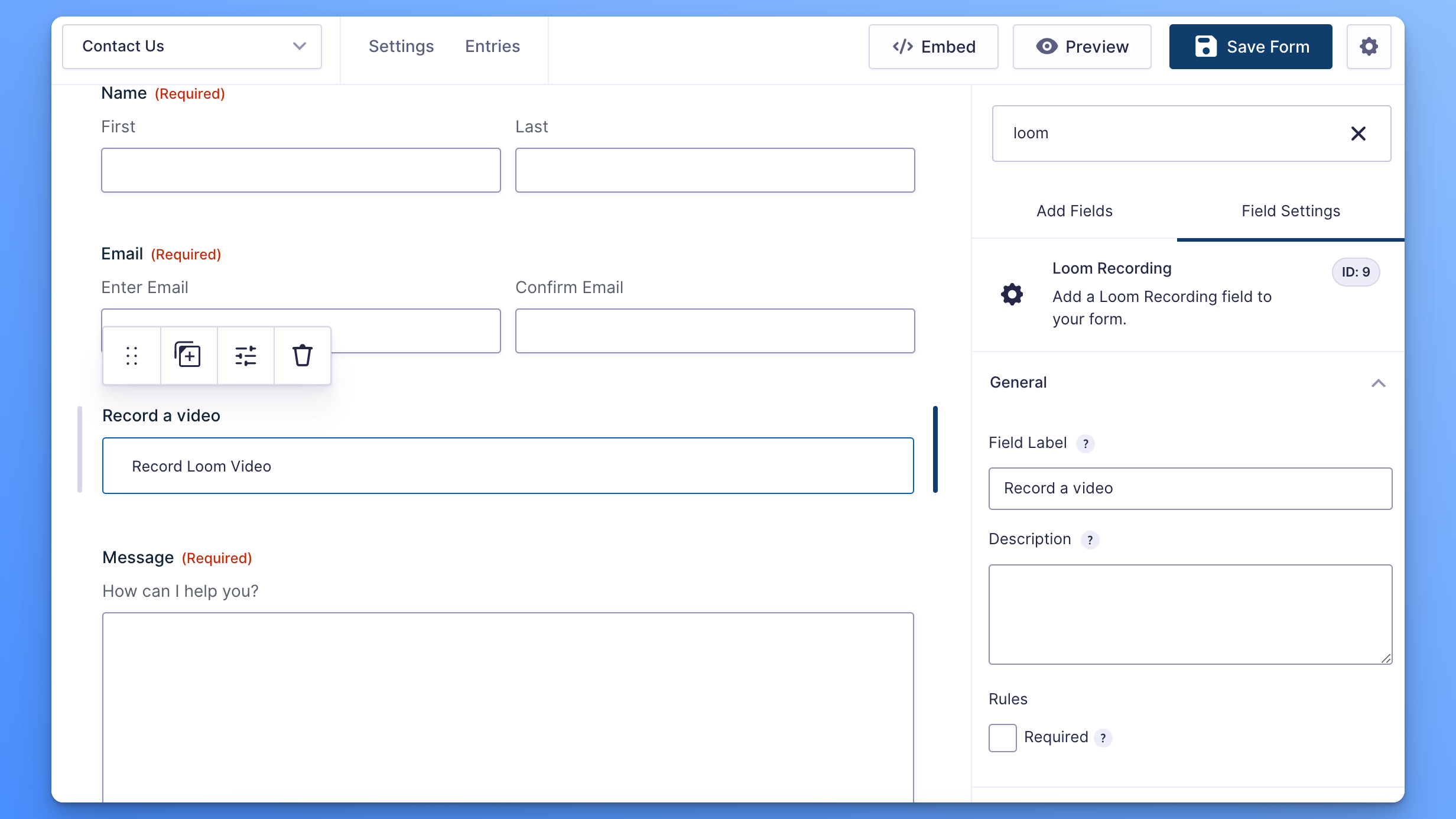Select the Field Settings tab
The image size is (1456, 819).
click(x=1291, y=211)
